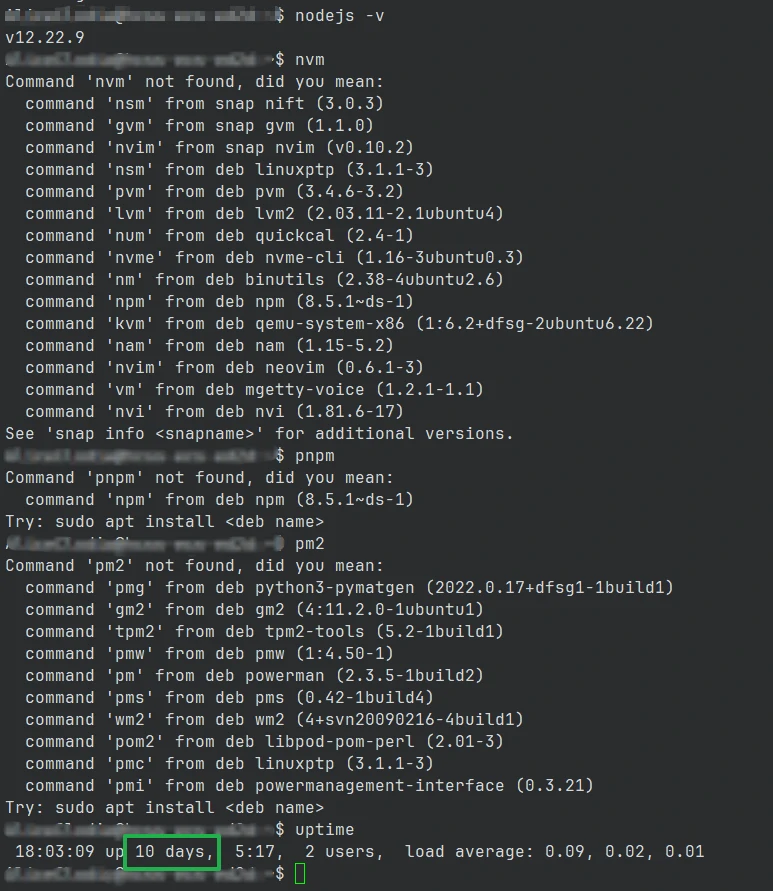Click the qemu-system-x86 kvm suggestion line
Image resolution: width=773 pixels, height=891 pixels.
pos(339,324)
